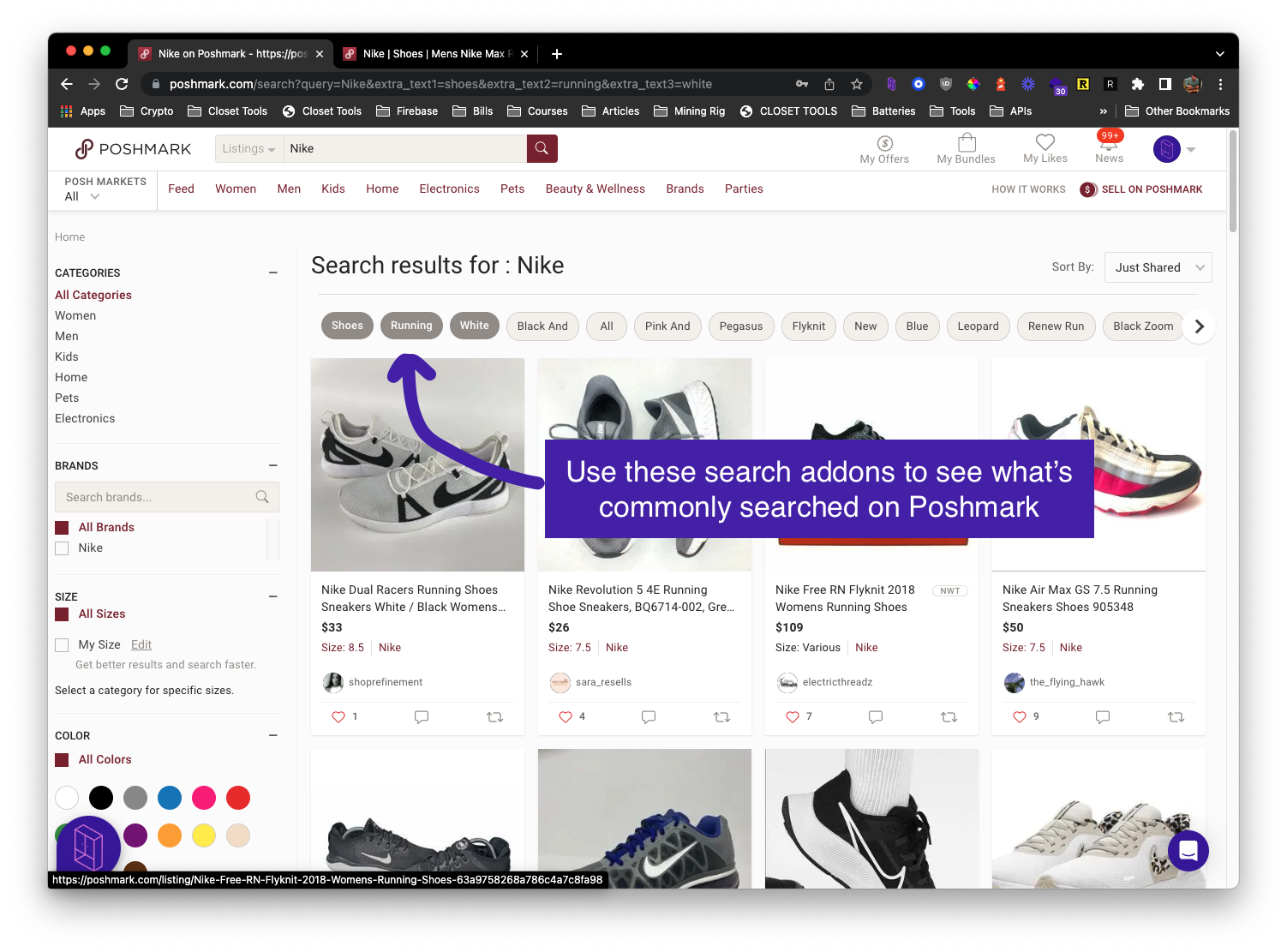The width and height of the screenshot is (1287, 952).
Task: Share the Nike Free RN Flyknit listing
Action: point(949,717)
